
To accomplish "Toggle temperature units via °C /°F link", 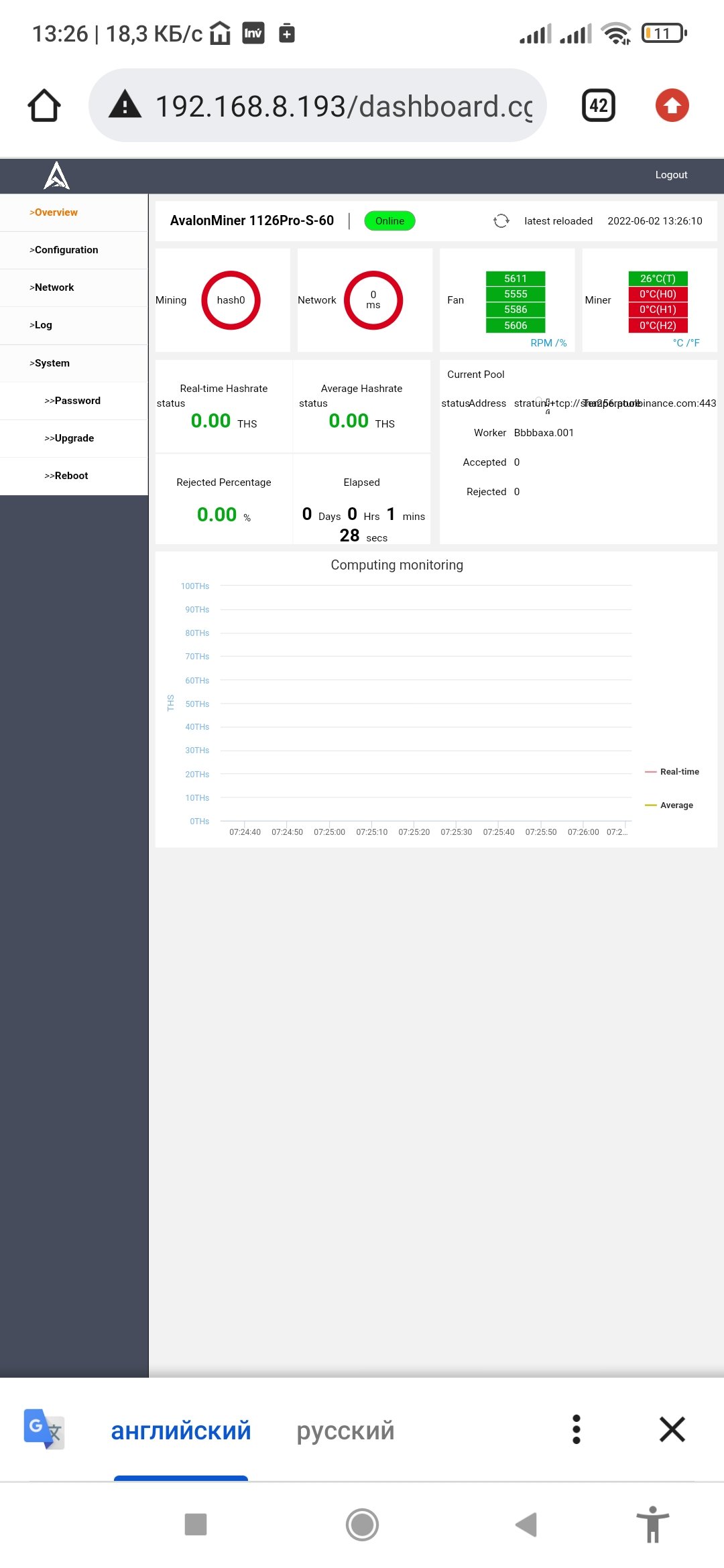I will pyautogui.click(x=686, y=343).
